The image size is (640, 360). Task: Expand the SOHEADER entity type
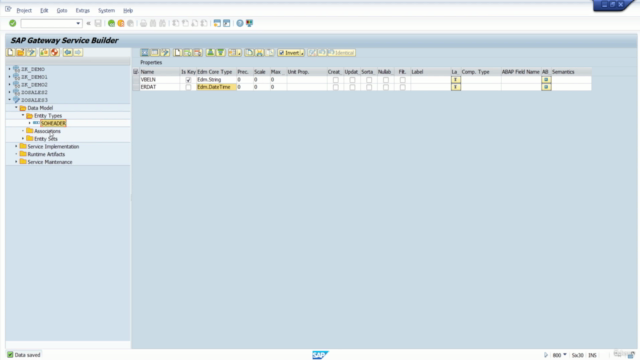point(29,123)
